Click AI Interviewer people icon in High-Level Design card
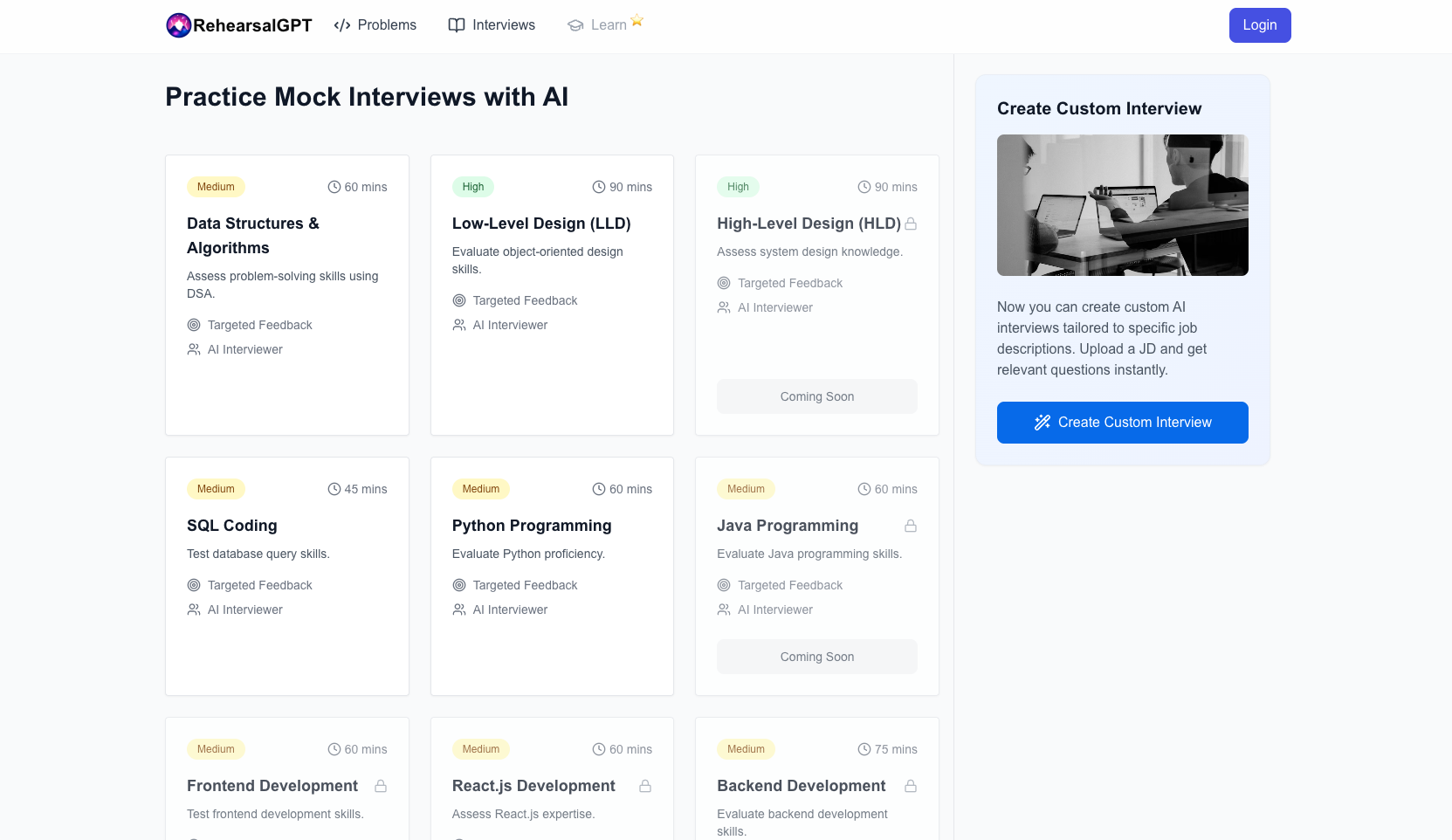The image size is (1452, 840). (x=724, y=307)
